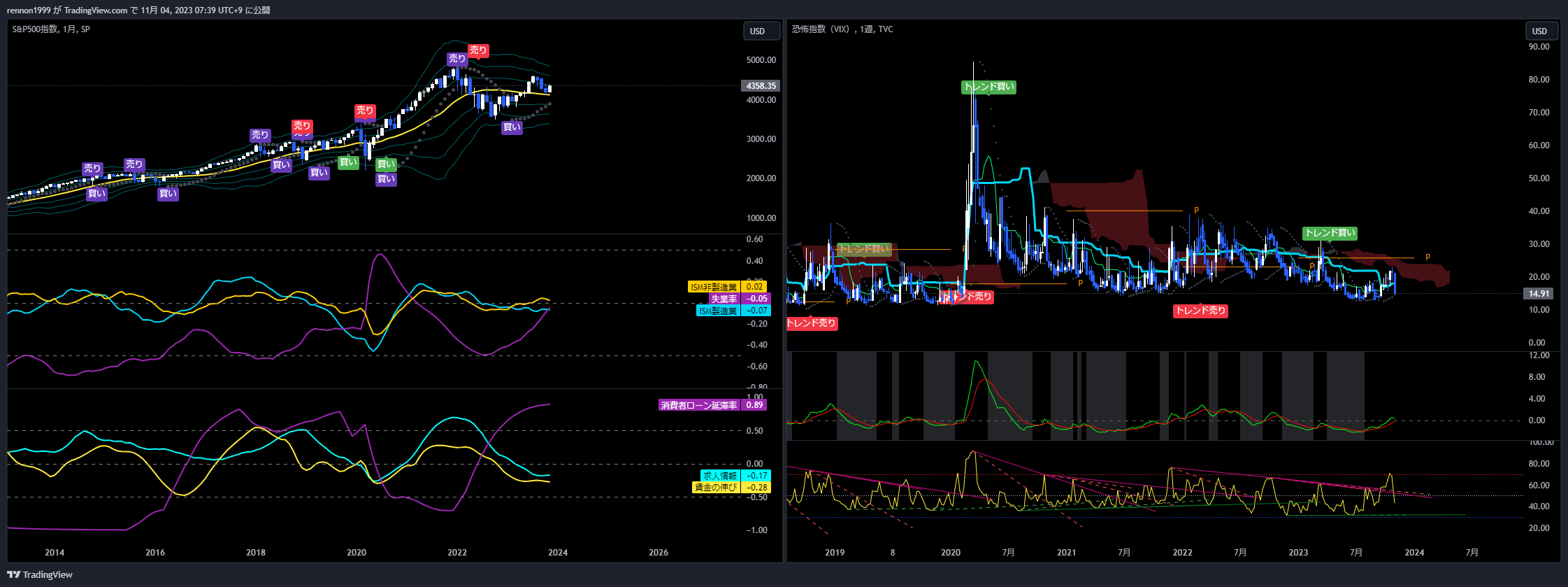Click the current price label 4358.35

point(761,85)
